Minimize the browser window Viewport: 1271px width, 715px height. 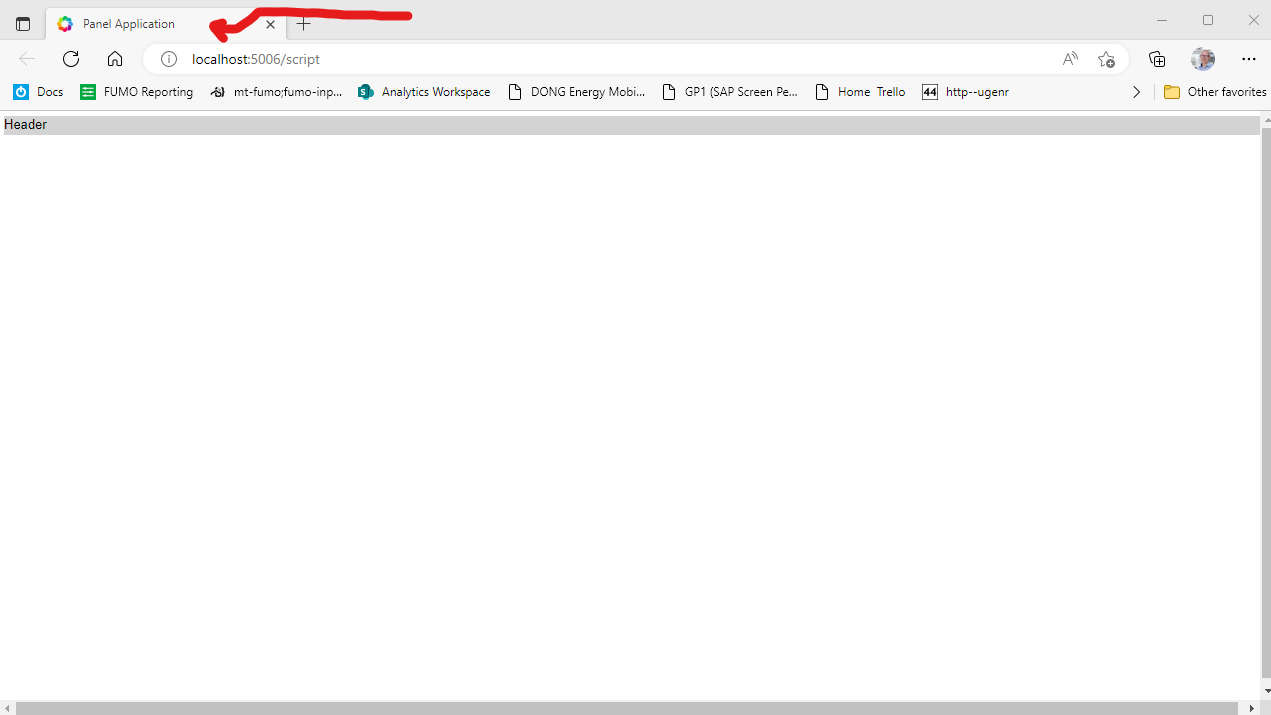click(1162, 20)
